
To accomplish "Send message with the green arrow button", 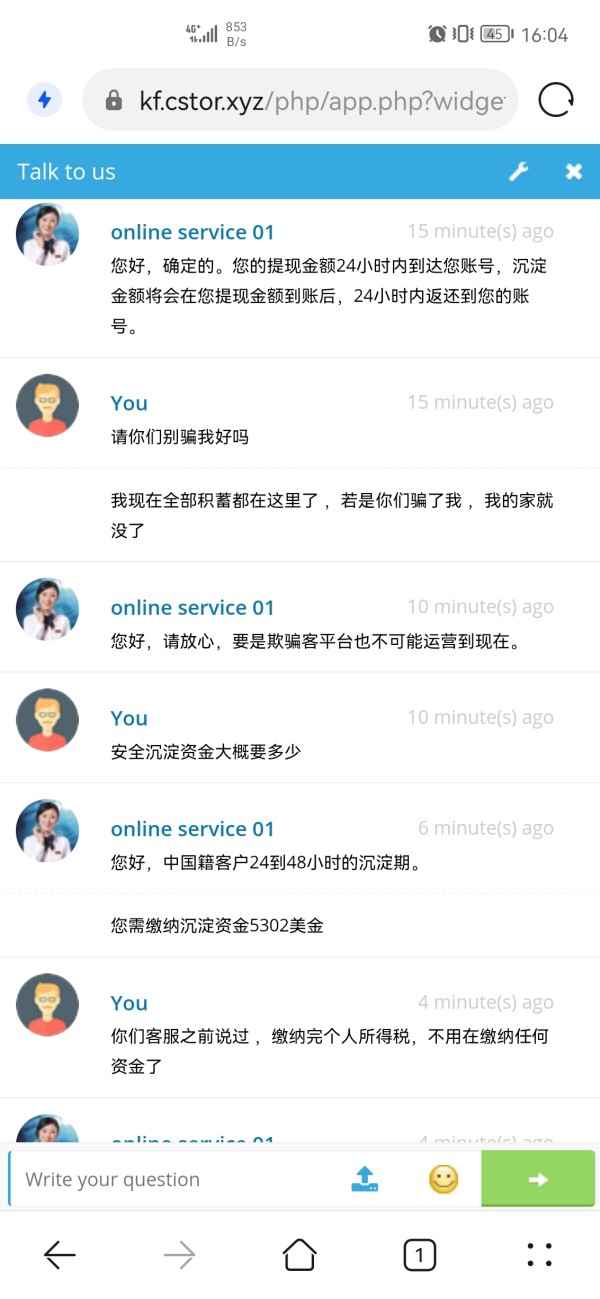I will tap(538, 1179).
